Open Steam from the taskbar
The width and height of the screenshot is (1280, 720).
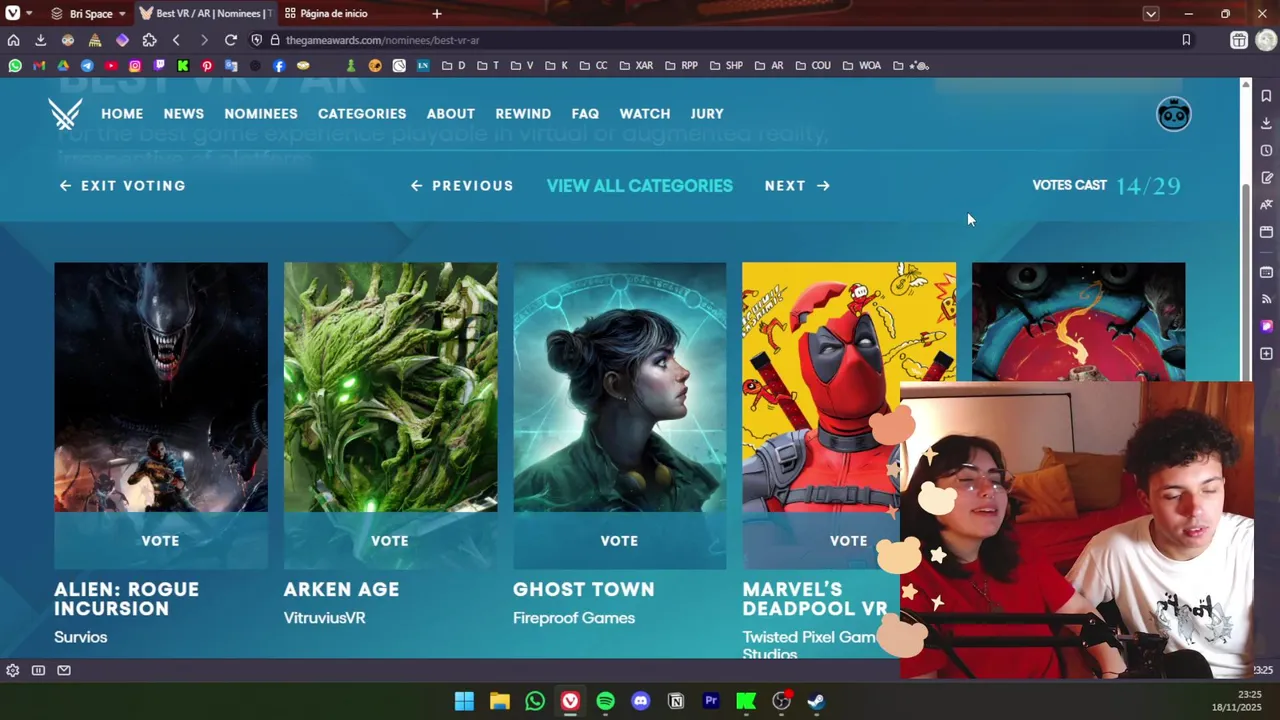coord(816,701)
